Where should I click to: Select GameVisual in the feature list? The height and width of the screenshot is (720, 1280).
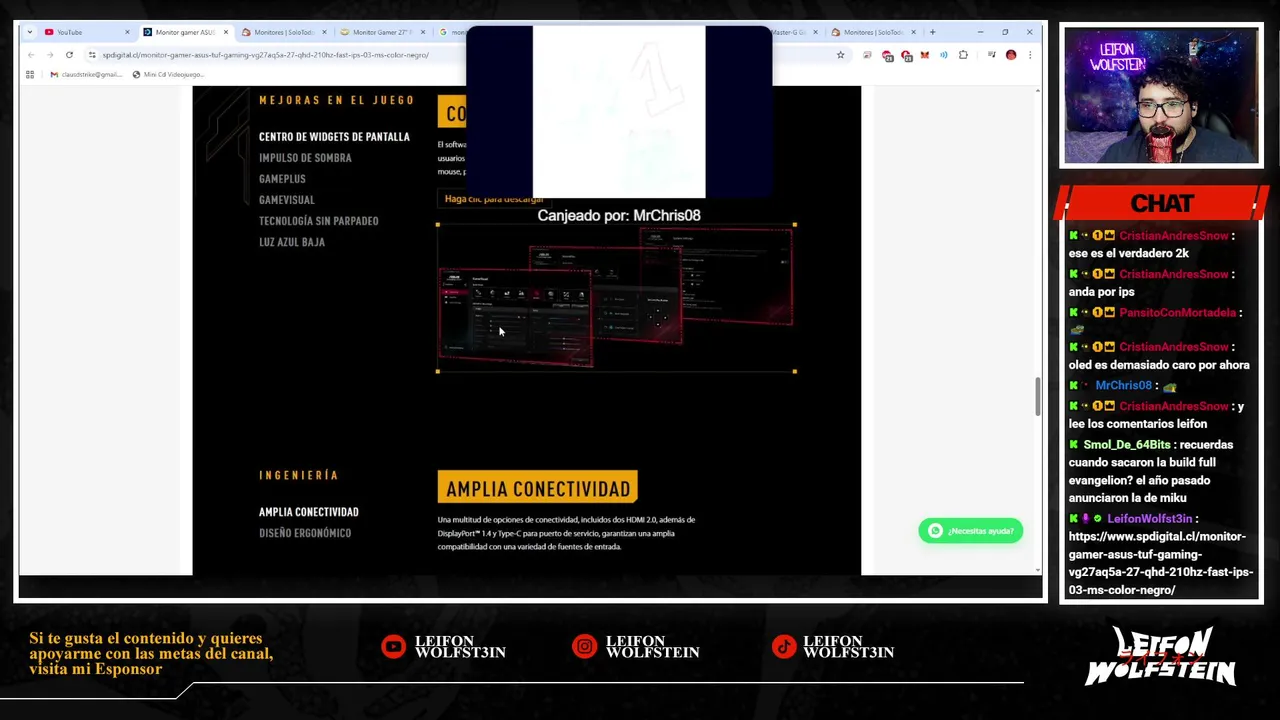click(x=286, y=200)
